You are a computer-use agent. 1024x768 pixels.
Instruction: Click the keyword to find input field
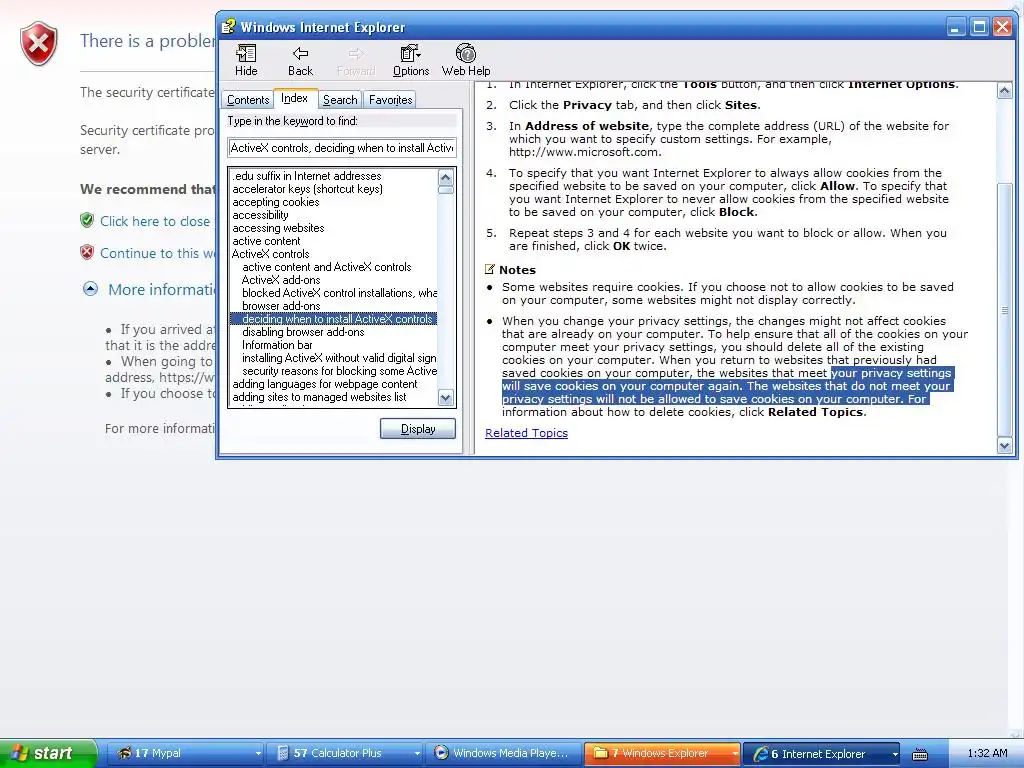342,148
